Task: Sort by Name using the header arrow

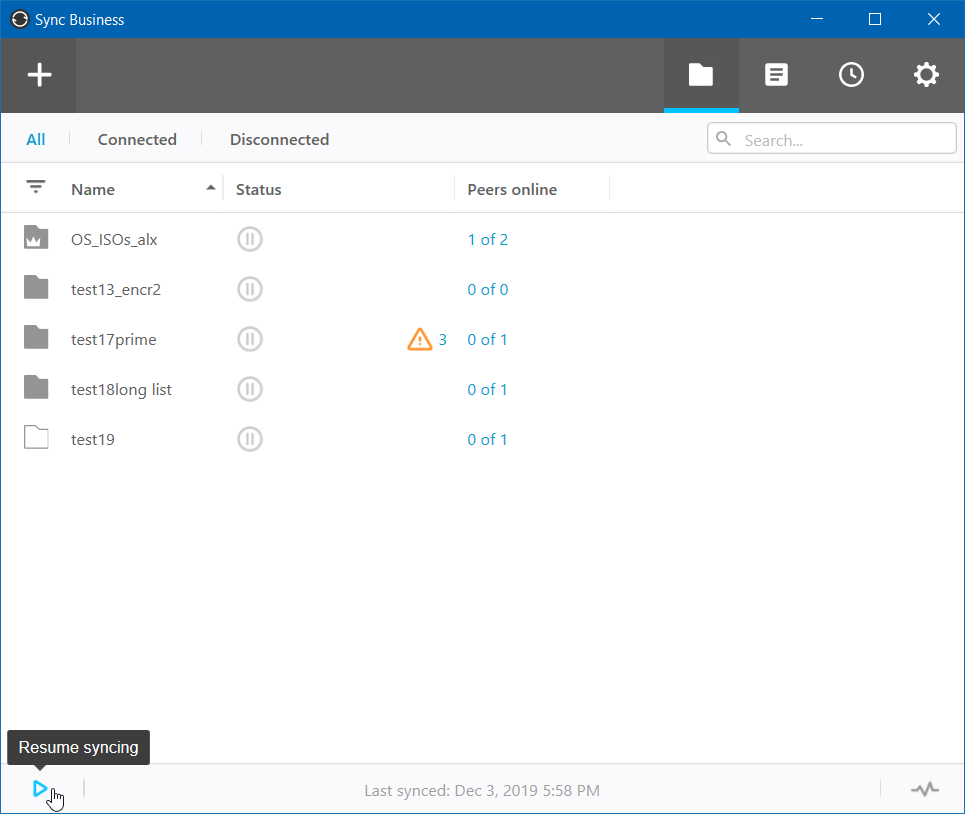Action: point(210,188)
